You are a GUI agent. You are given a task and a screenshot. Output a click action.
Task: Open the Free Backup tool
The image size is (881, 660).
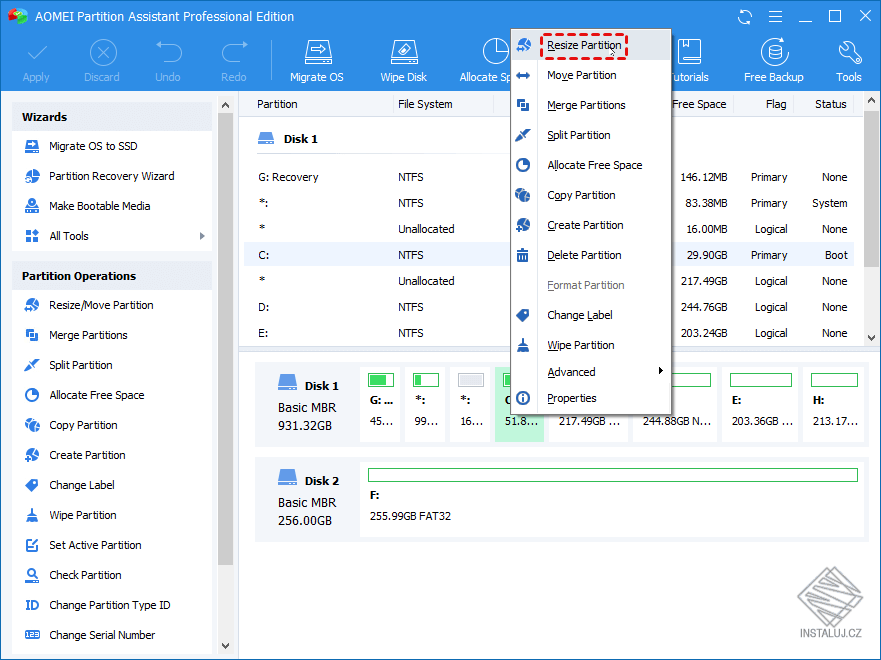coord(773,60)
